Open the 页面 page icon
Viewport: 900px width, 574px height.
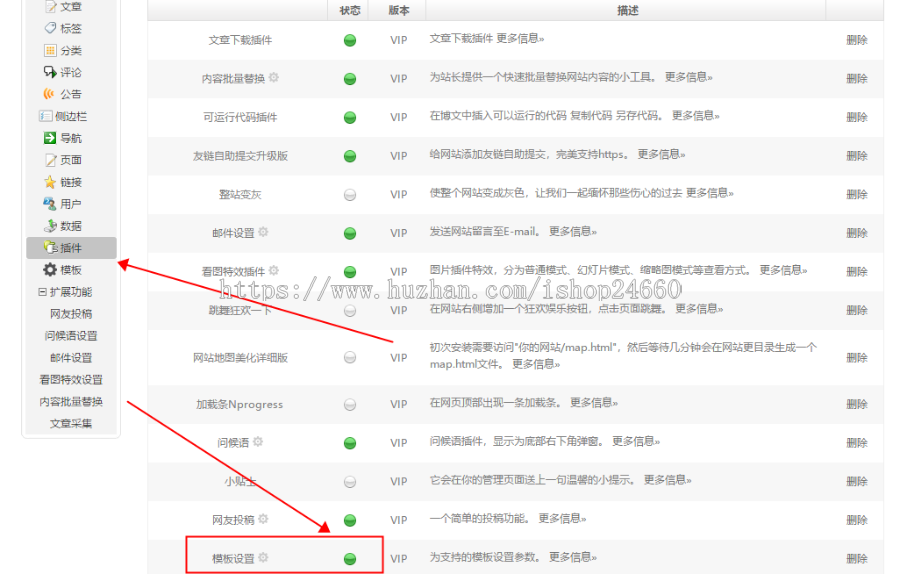point(51,160)
